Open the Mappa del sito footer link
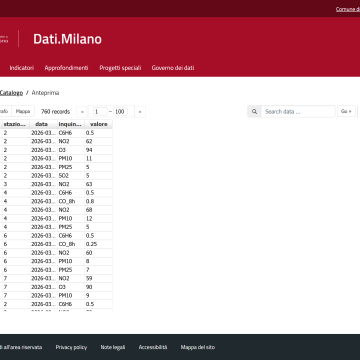This screenshot has width=360, height=360. (198, 347)
